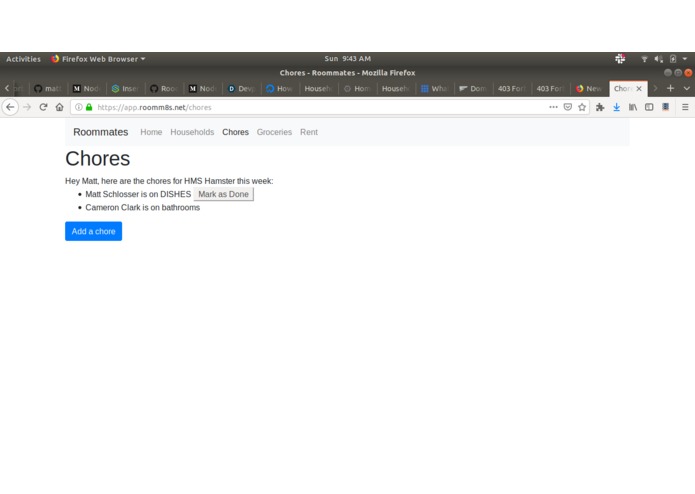Image resolution: width=695 pixels, height=494 pixels.
Task: Switch to the 'Dom' tab
Action: [473, 89]
